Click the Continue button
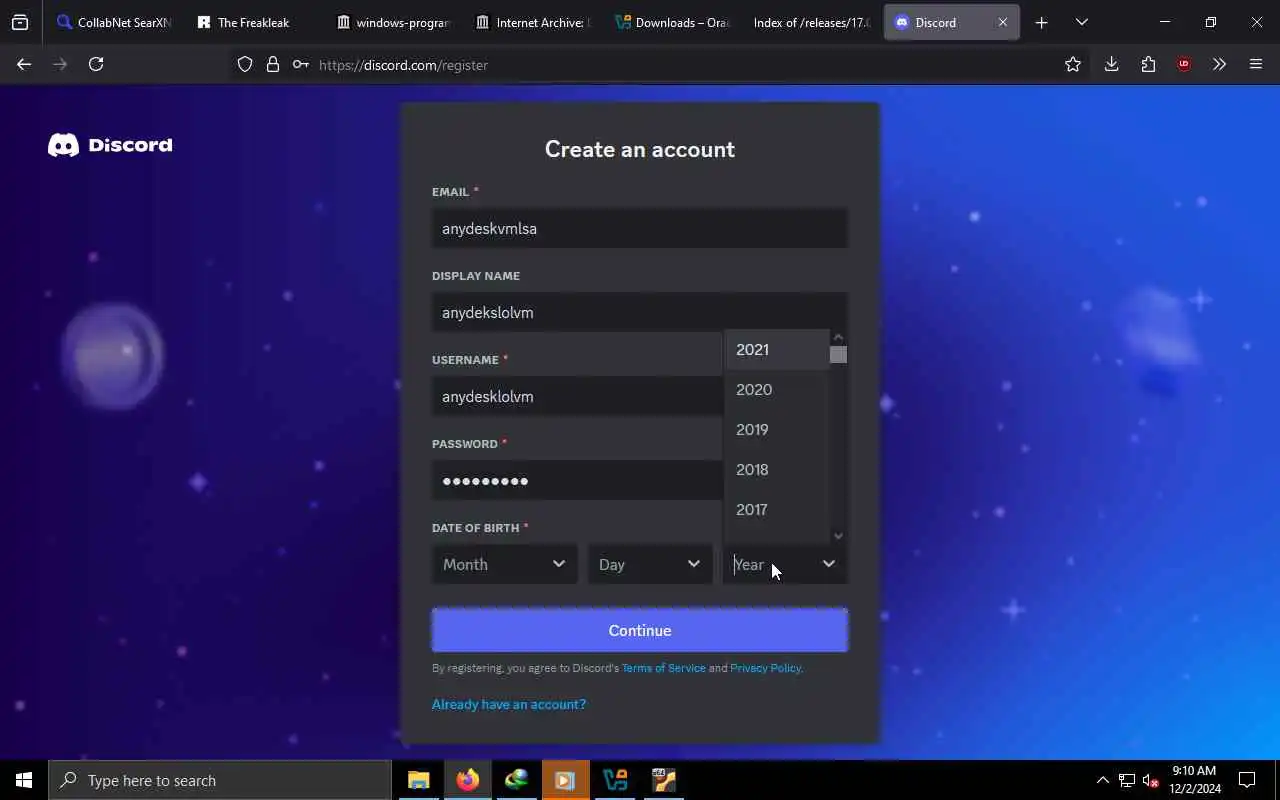This screenshot has width=1280, height=800. tap(639, 630)
